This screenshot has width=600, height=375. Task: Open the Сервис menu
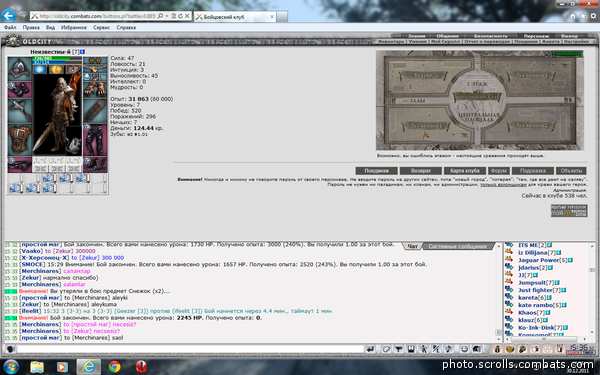tap(101, 28)
